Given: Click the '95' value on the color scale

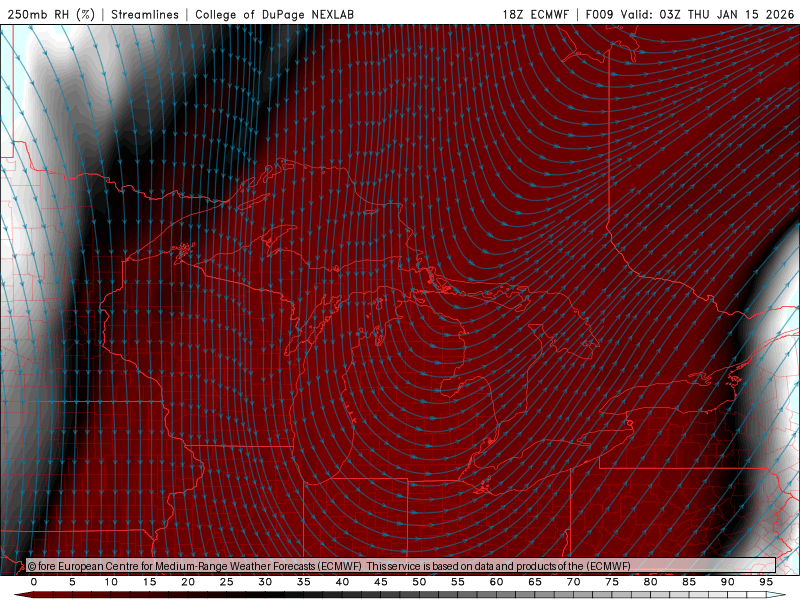Looking at the screenshot, I should (766, 582).
